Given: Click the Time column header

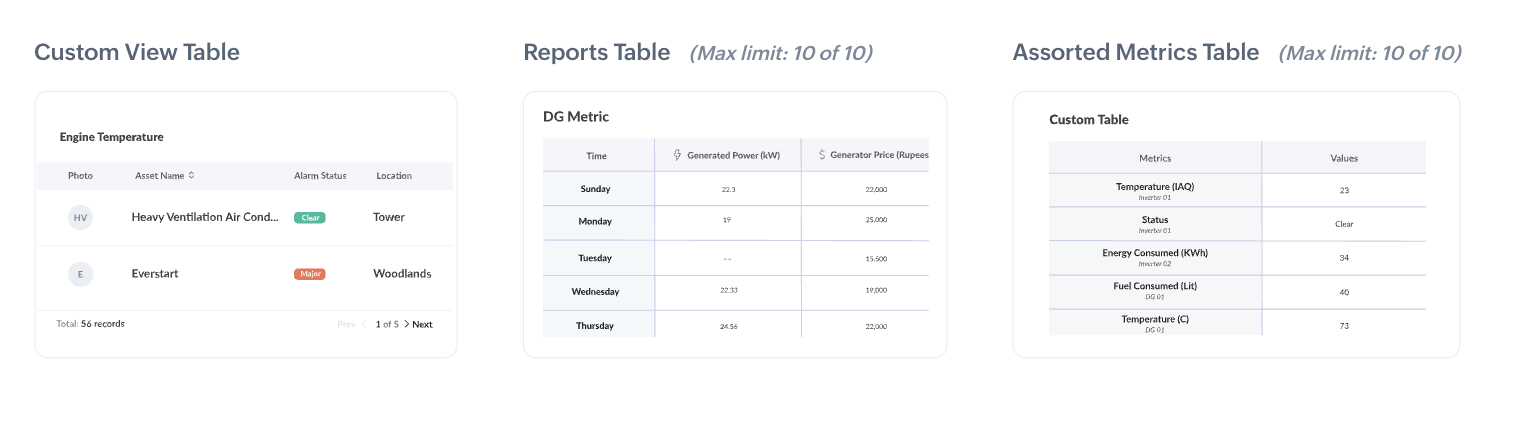Looking at the screenshot, I should 596,156.
